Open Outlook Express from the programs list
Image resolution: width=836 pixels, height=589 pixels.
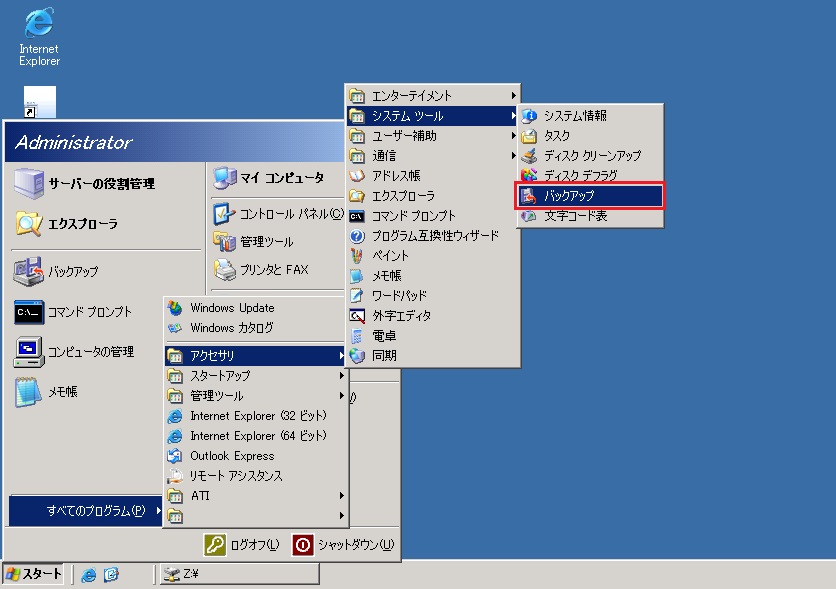point(232,456)
